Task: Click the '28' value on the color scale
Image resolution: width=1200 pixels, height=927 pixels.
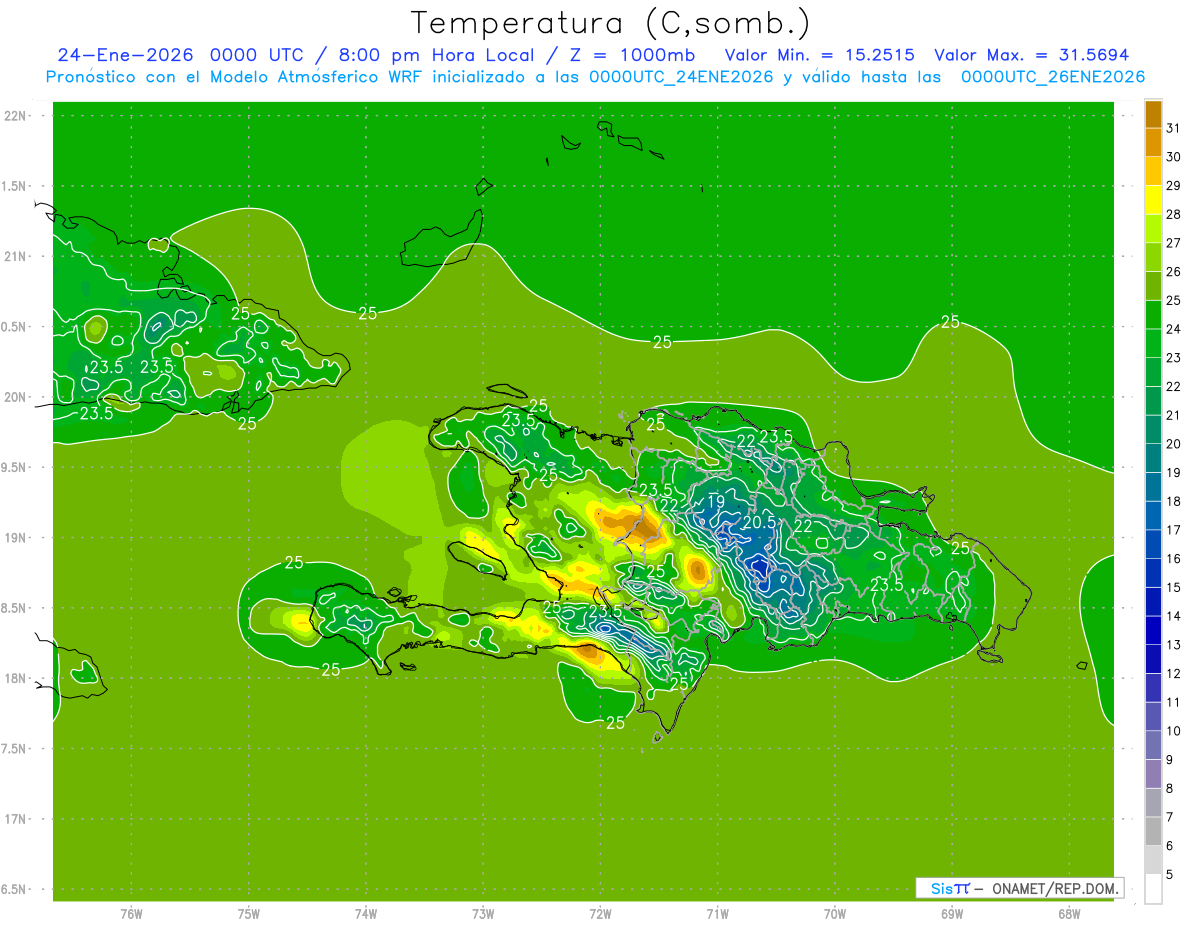Action: click(x=1174, y=214)
